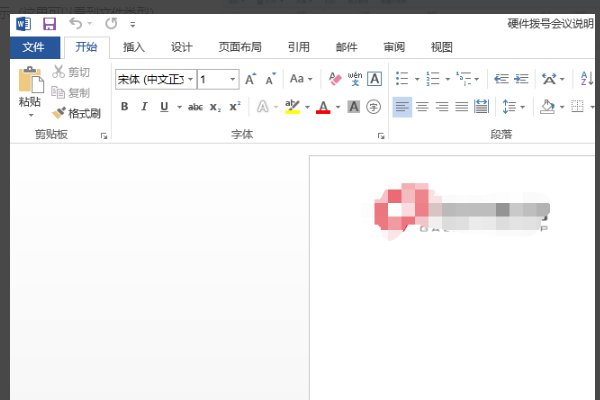Click the paragraph shading paint bucket

(x=547, y=106)
